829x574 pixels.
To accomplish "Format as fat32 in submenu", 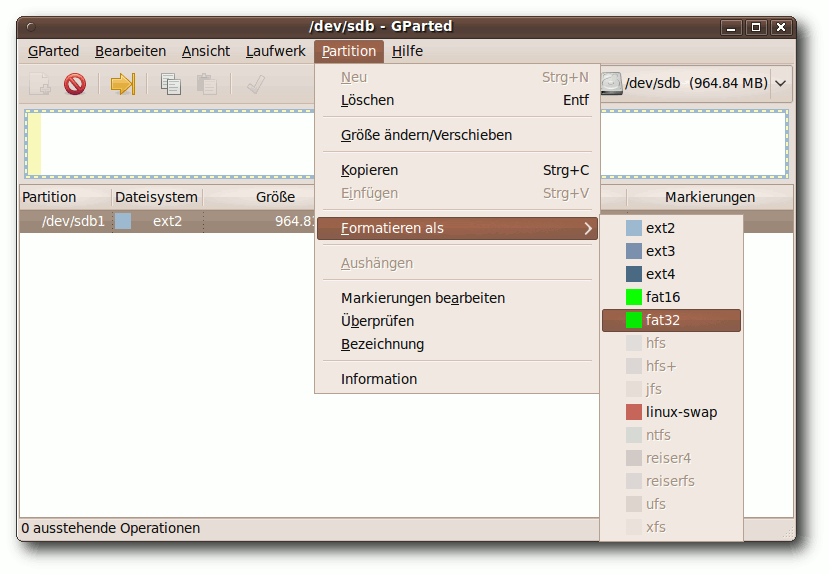I will click(671, 320).
